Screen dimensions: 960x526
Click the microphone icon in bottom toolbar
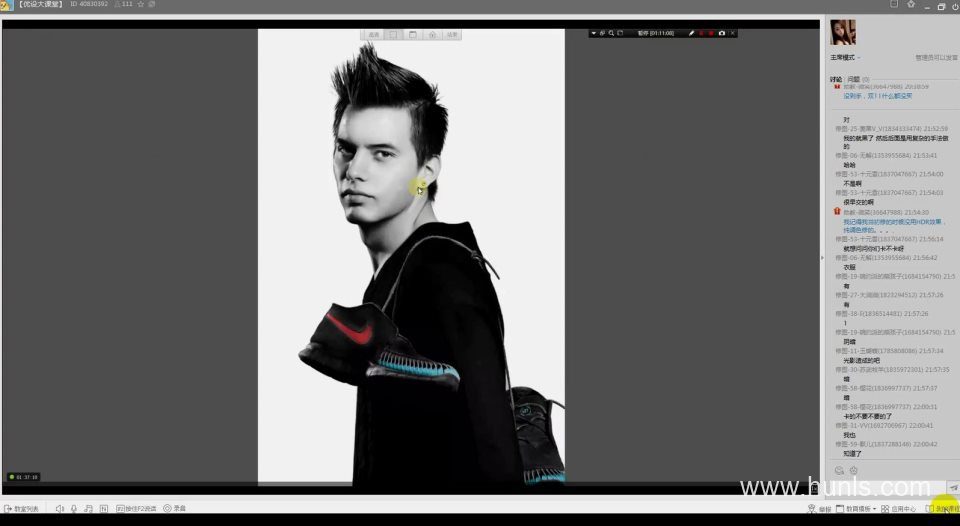[x=74, y=509]
